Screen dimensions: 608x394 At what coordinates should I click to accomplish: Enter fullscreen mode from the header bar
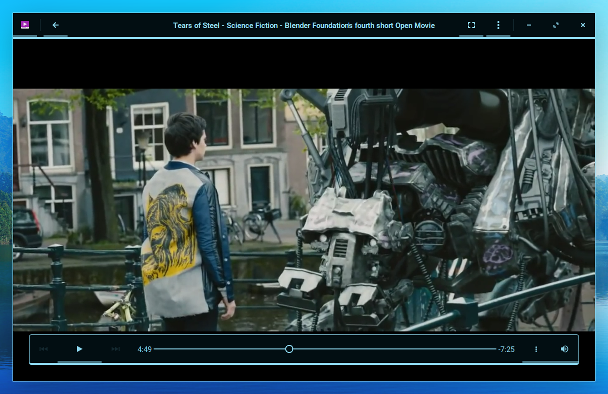(x=471, y=25)
